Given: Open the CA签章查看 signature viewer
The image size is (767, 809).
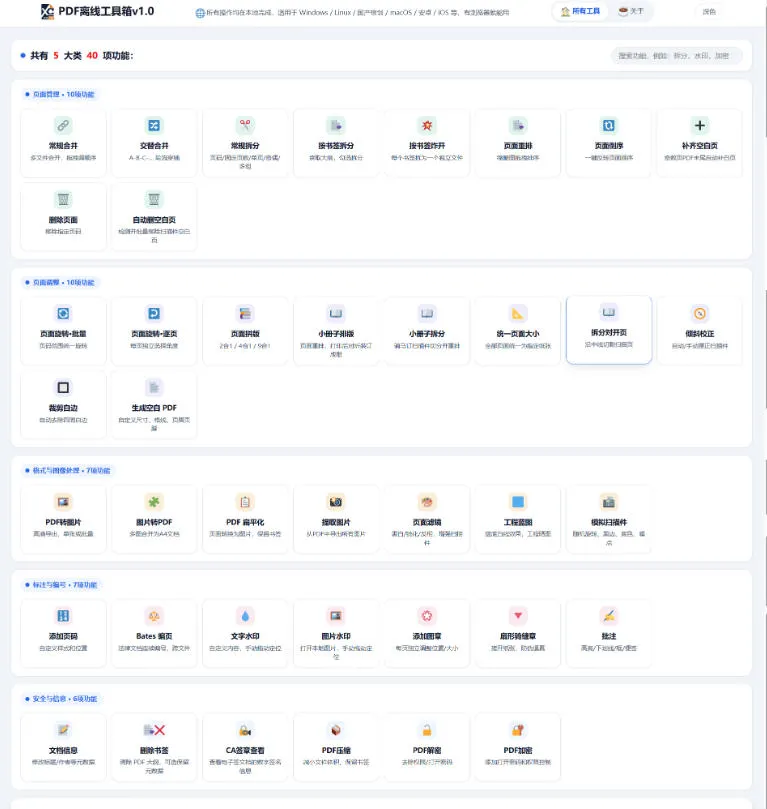Looking at the screenshot, I should 245,748.
